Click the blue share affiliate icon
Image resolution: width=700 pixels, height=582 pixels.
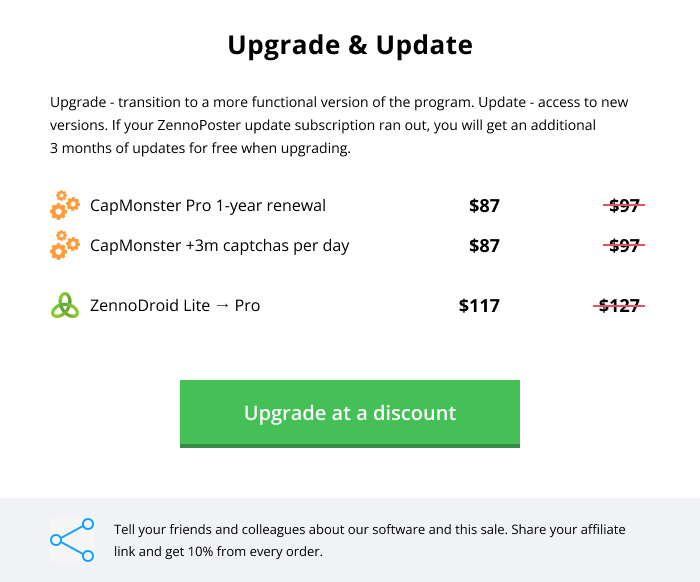tap(72, 540)
